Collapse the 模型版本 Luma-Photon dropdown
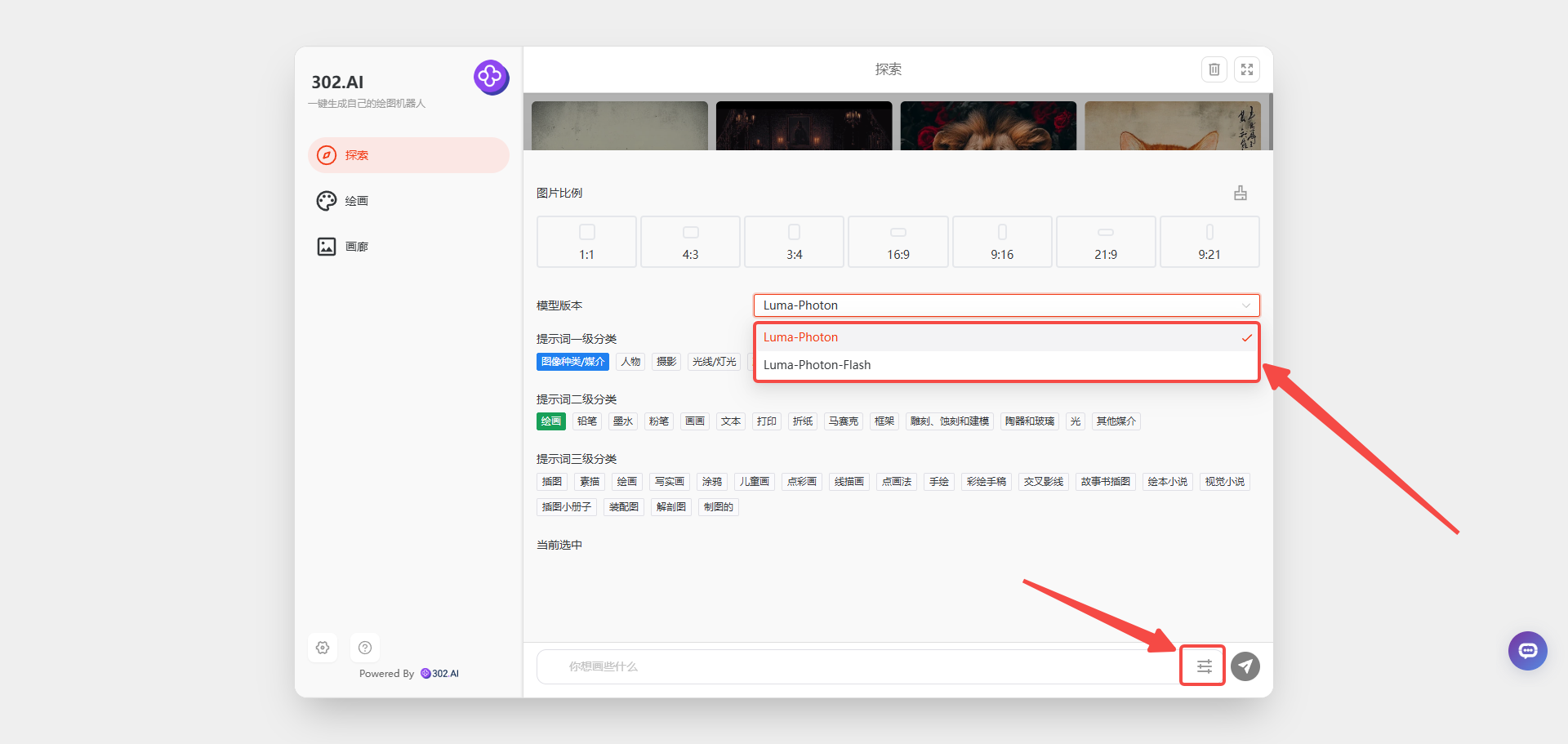 point(1006,305)
